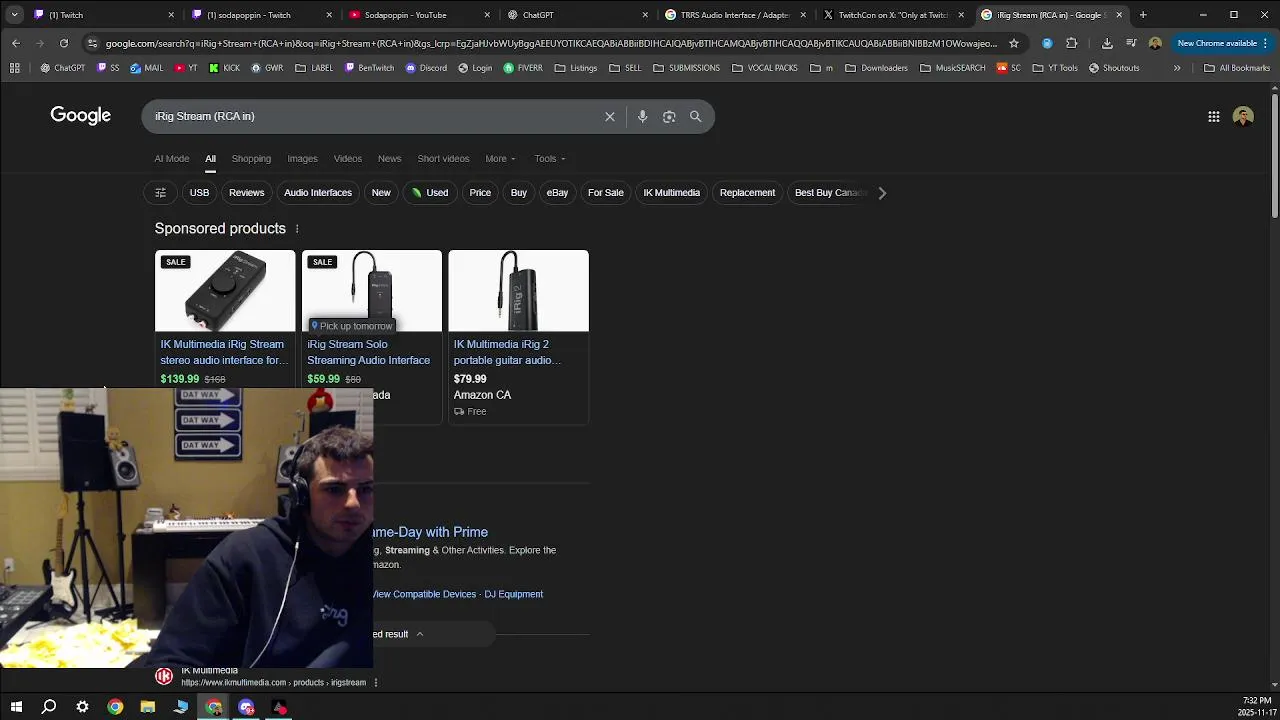Apply the USB filter chip
Viewport: 1280px width, 720px height.
pyautogui.click(x=199, y=193)
